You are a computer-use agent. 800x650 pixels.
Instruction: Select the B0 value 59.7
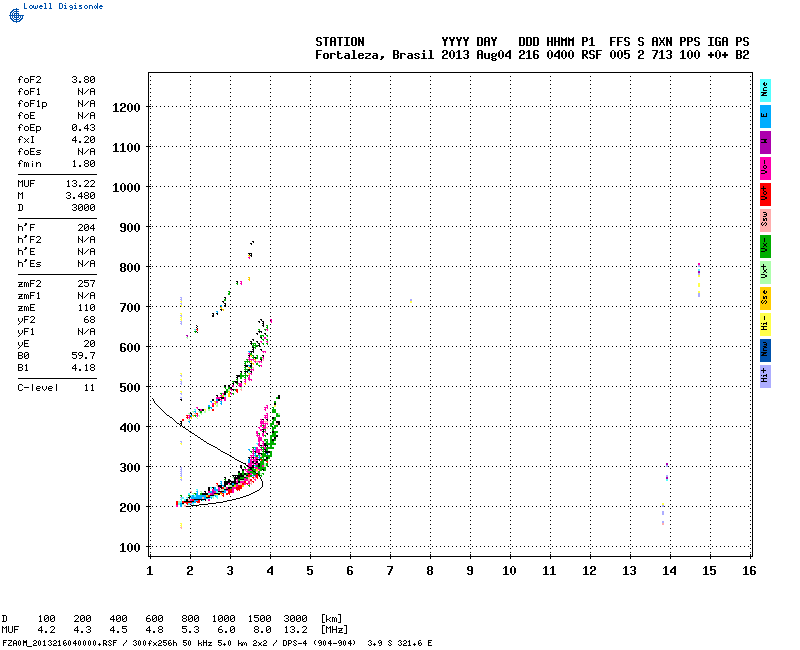[83, 356]
